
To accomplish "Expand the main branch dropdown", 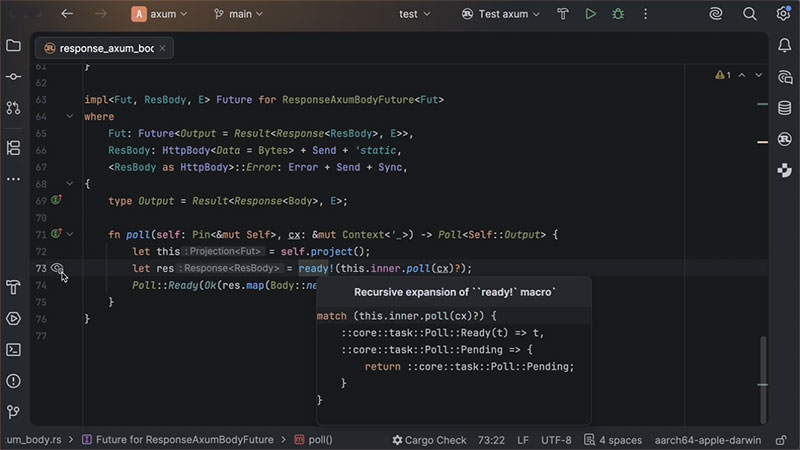I will point(238,14).
